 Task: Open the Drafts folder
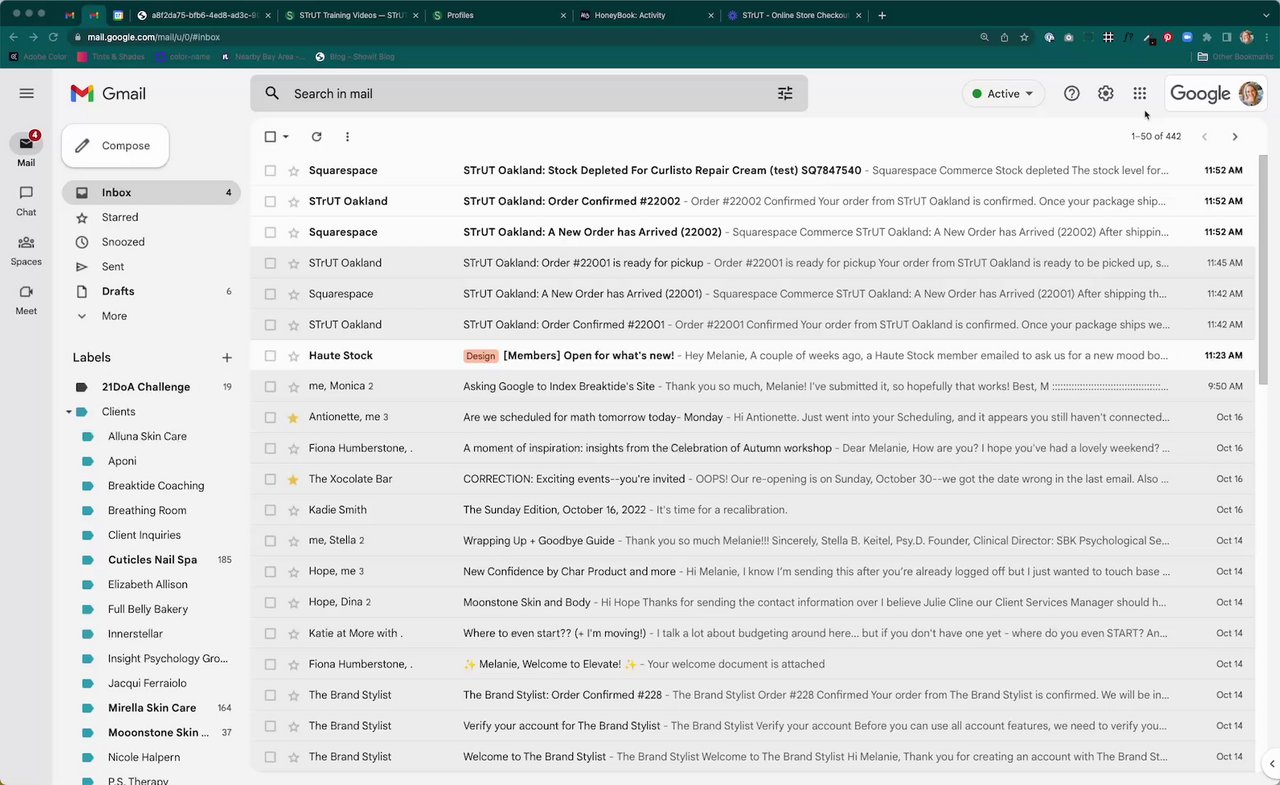118,291
